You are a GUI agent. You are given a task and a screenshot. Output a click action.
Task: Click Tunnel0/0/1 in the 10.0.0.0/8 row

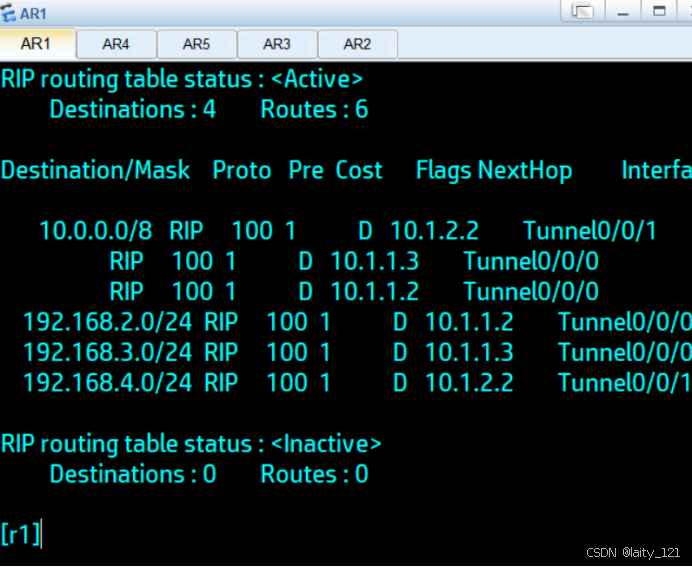point(590,231)
